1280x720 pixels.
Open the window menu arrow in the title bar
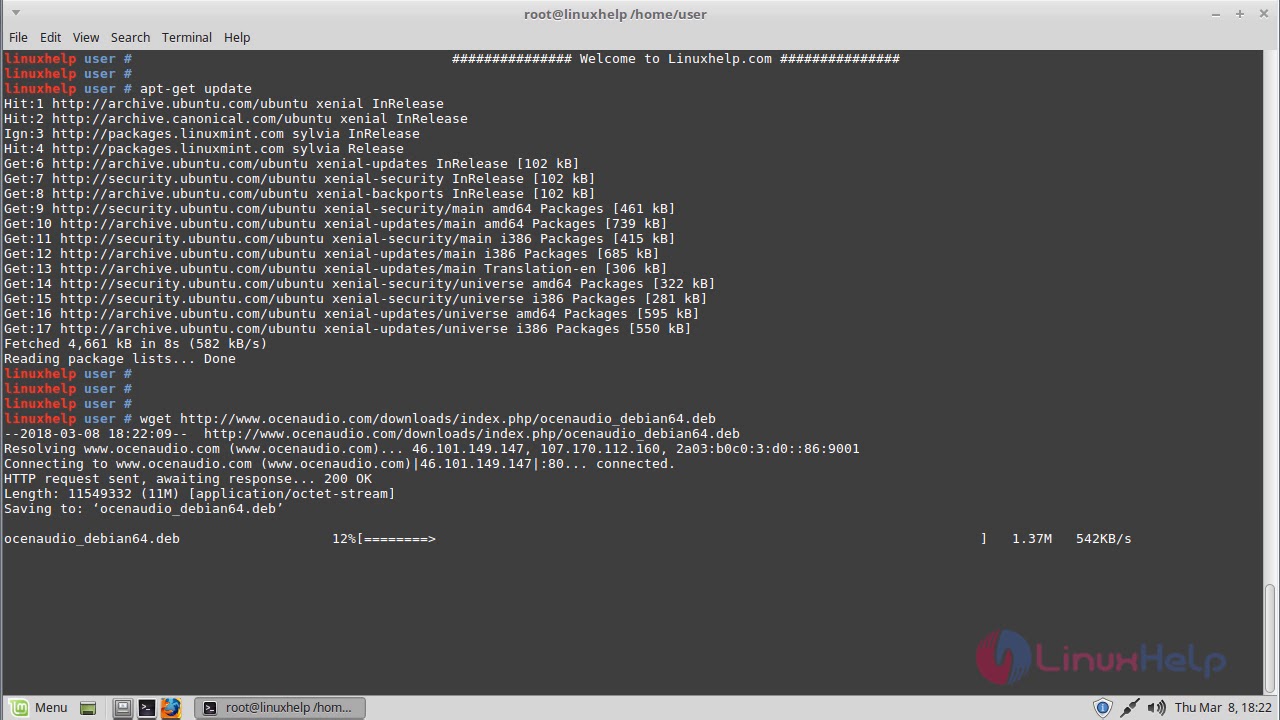(16, 14)
